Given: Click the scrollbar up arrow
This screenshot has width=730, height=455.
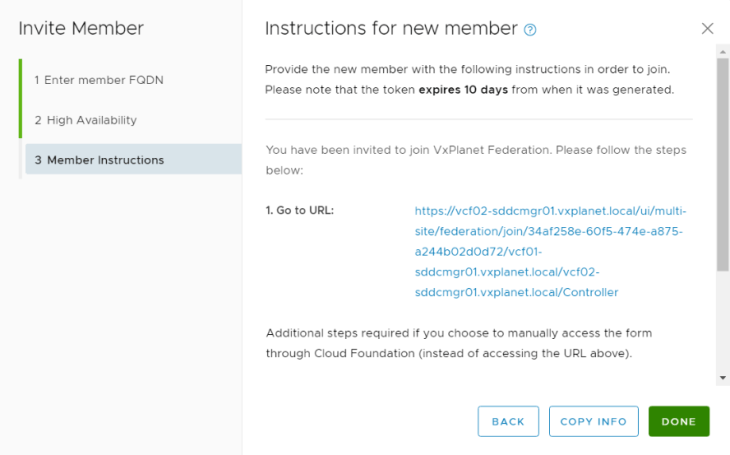Looking at the screenshot, I should pos(723,51).
